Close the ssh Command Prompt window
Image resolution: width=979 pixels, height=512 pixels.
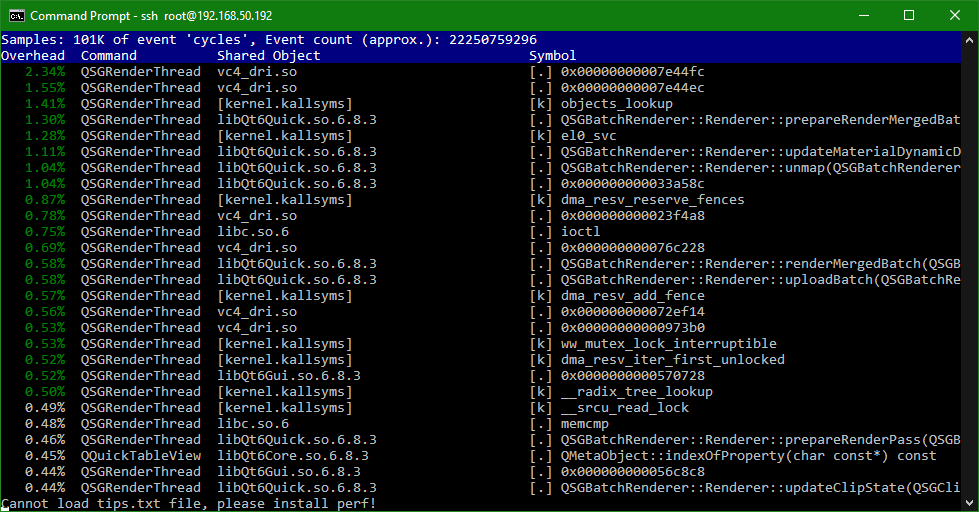[955, 16]
